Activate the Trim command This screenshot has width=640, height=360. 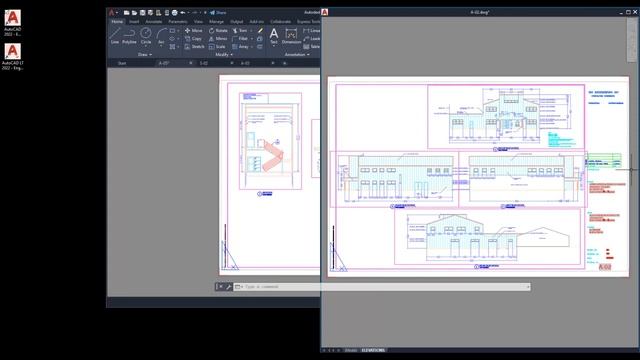point(240,31)
